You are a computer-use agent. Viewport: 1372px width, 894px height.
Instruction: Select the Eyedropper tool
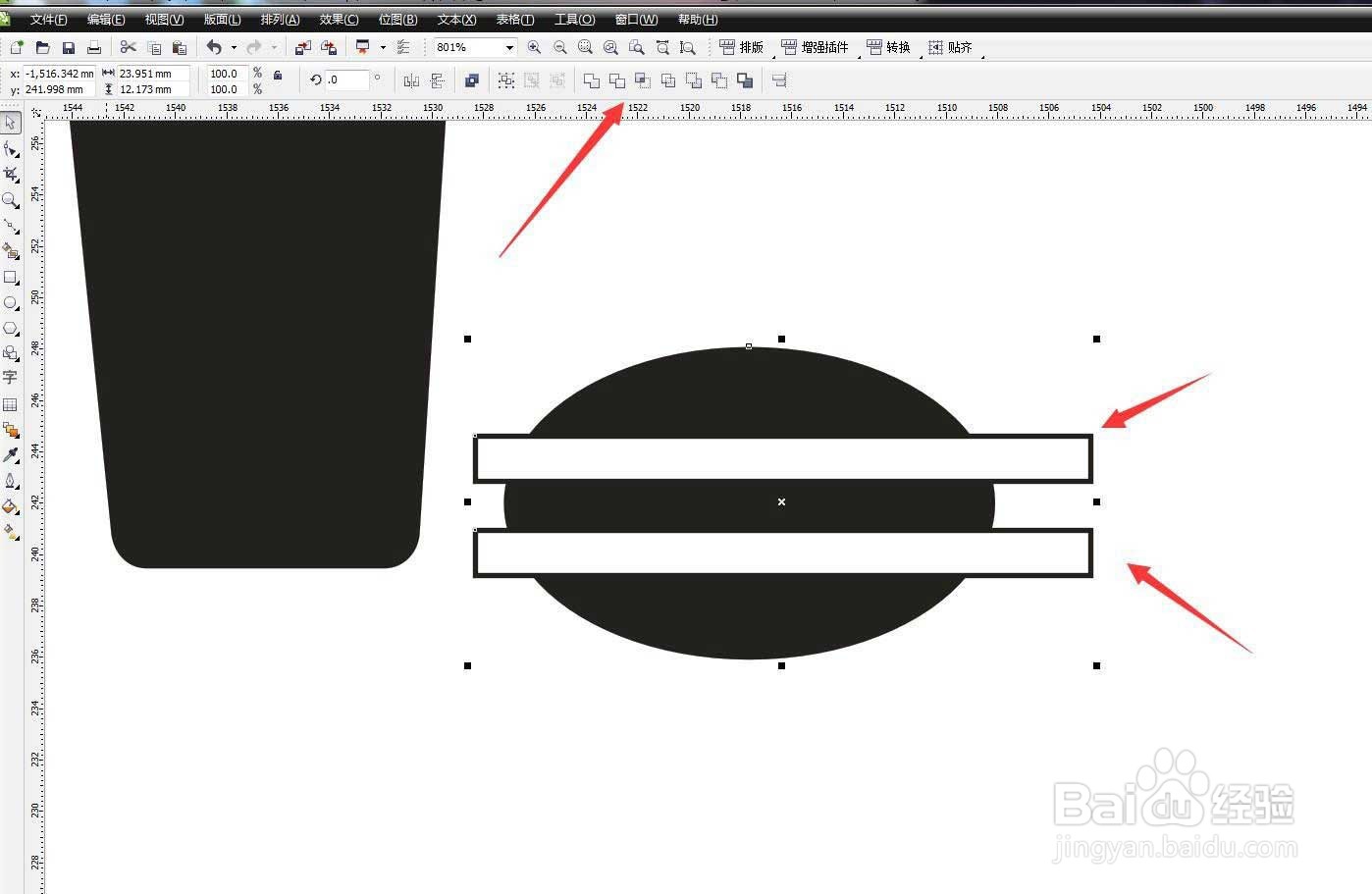[x=10, y=455]
